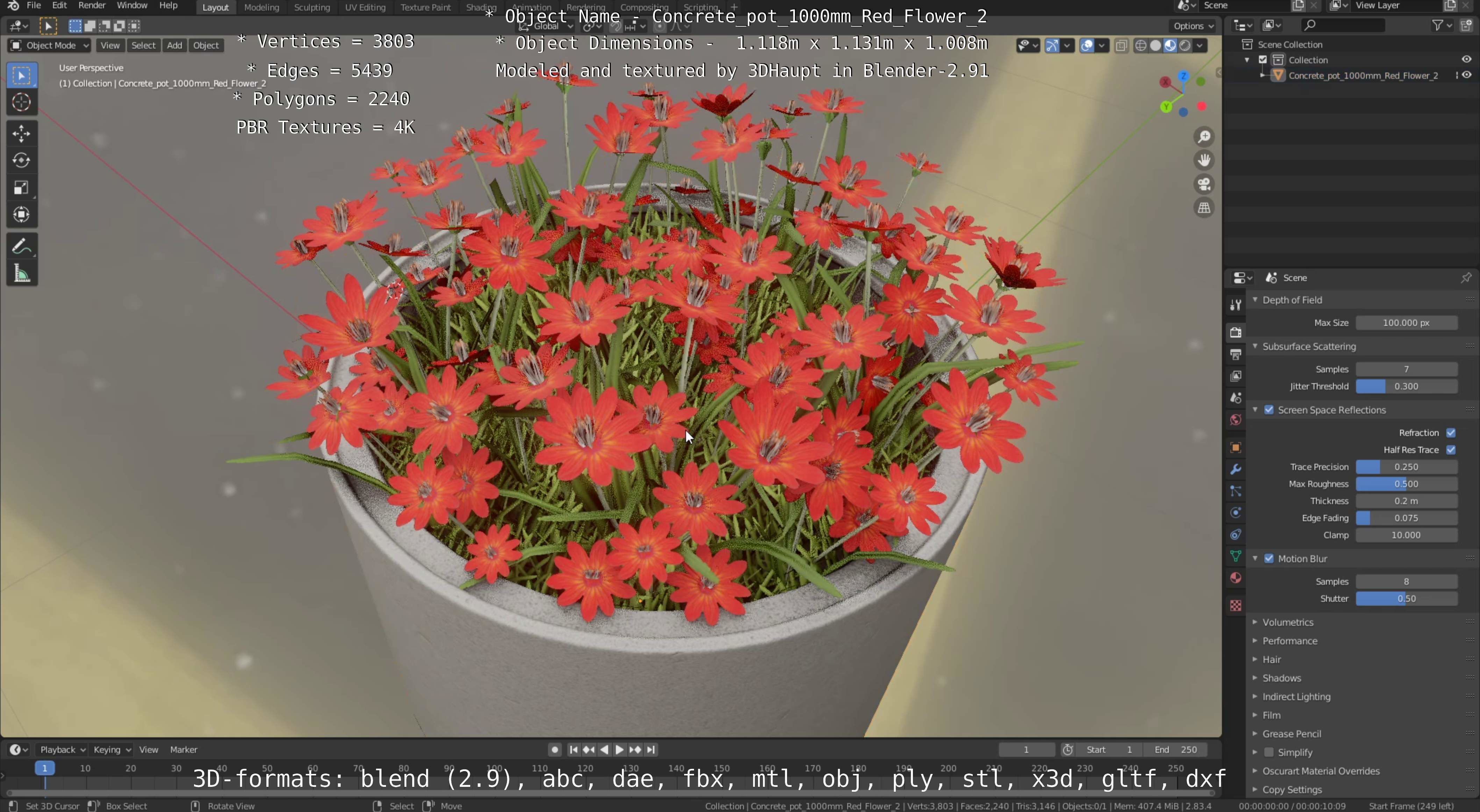The width and height of the screenshot is (1480, 812).
Task: Open the Keying dropdown in timeline
Action: coord(112,749)
